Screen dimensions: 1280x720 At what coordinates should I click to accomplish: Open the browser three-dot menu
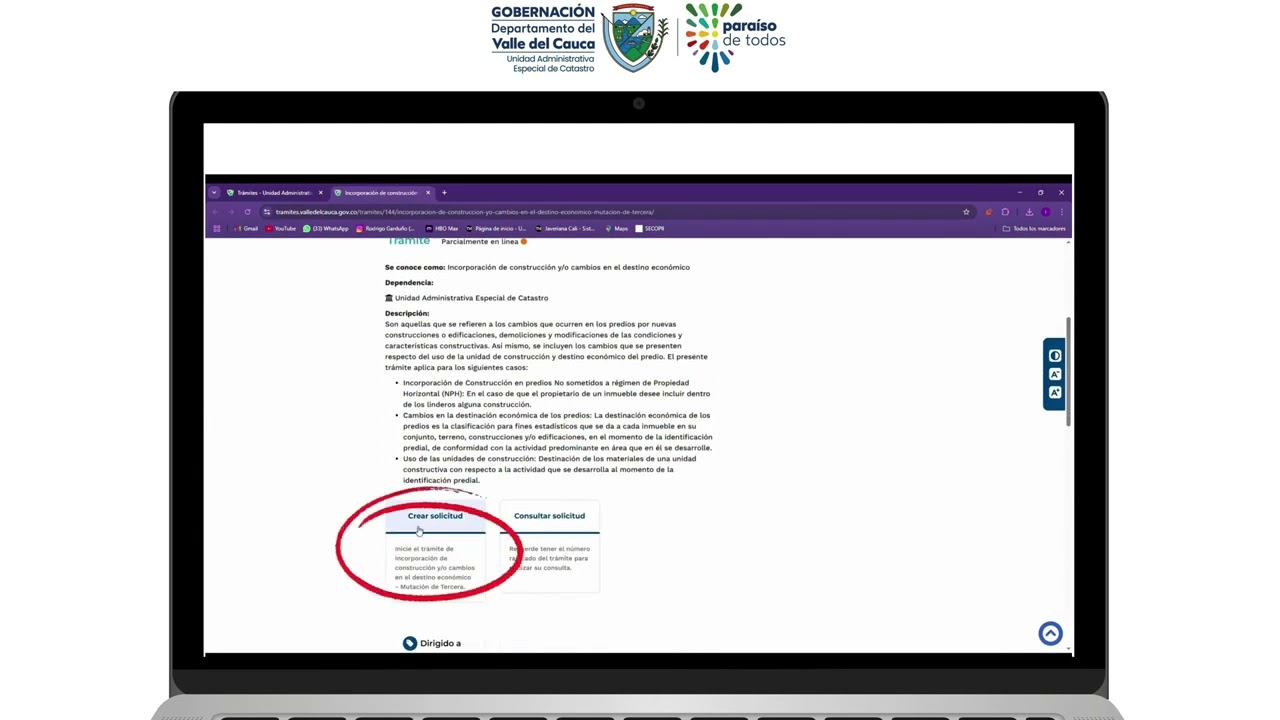[1062, 212]
